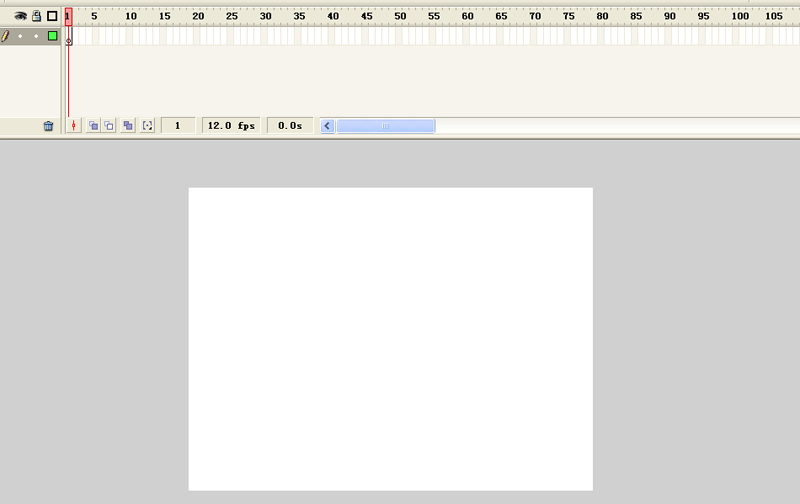Click the current frame number field
The image size is (800, 504).
tap(178, 125)
